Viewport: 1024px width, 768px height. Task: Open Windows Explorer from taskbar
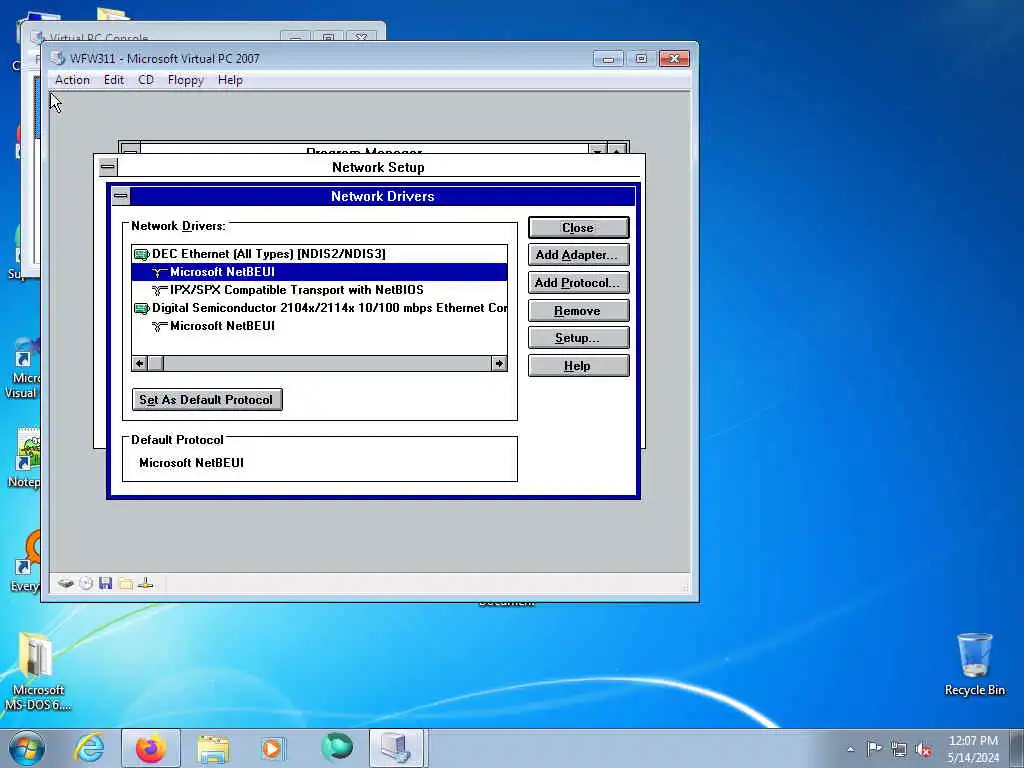pyautogui.click(x=213, y=748)
